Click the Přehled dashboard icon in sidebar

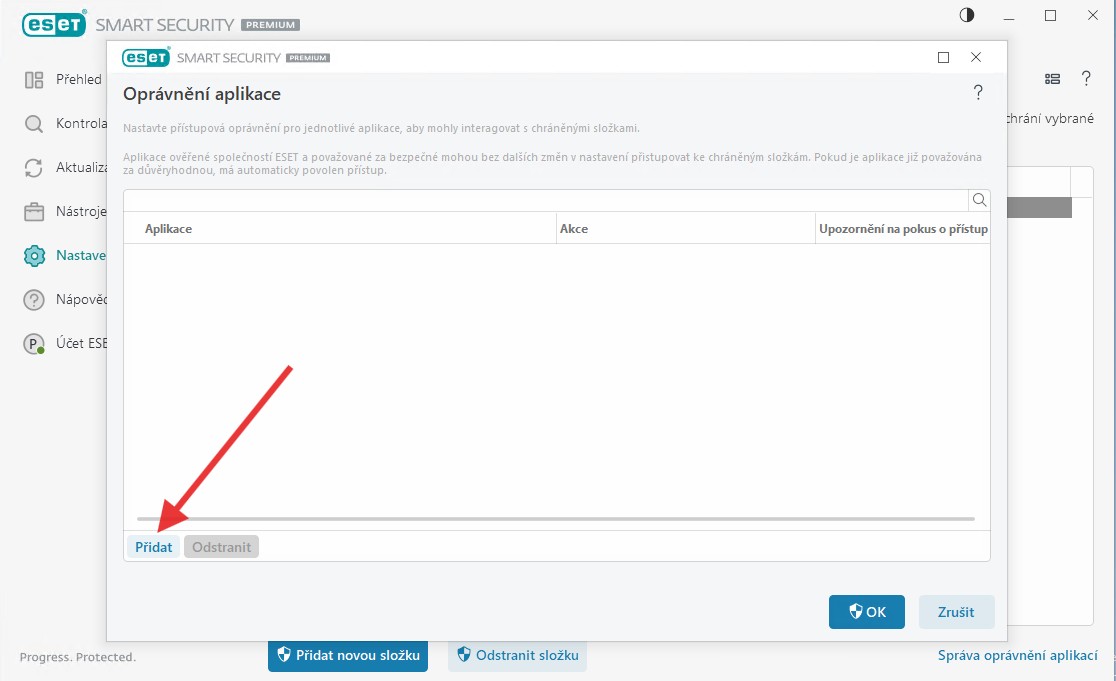34,79
